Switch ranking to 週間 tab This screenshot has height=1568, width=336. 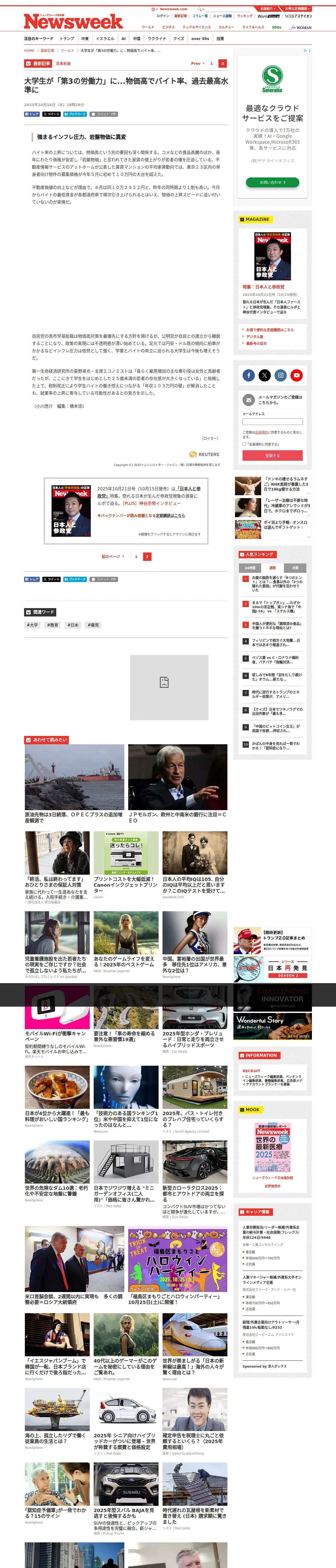click(273, 567)
